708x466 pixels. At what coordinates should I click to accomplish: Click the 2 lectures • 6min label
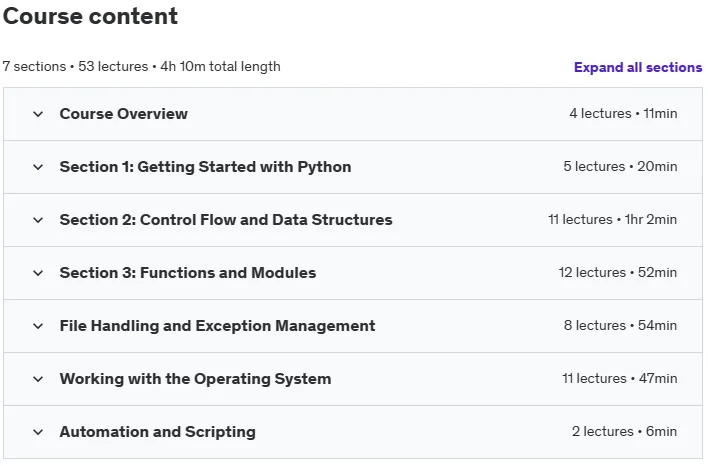(x=624, y=431)
